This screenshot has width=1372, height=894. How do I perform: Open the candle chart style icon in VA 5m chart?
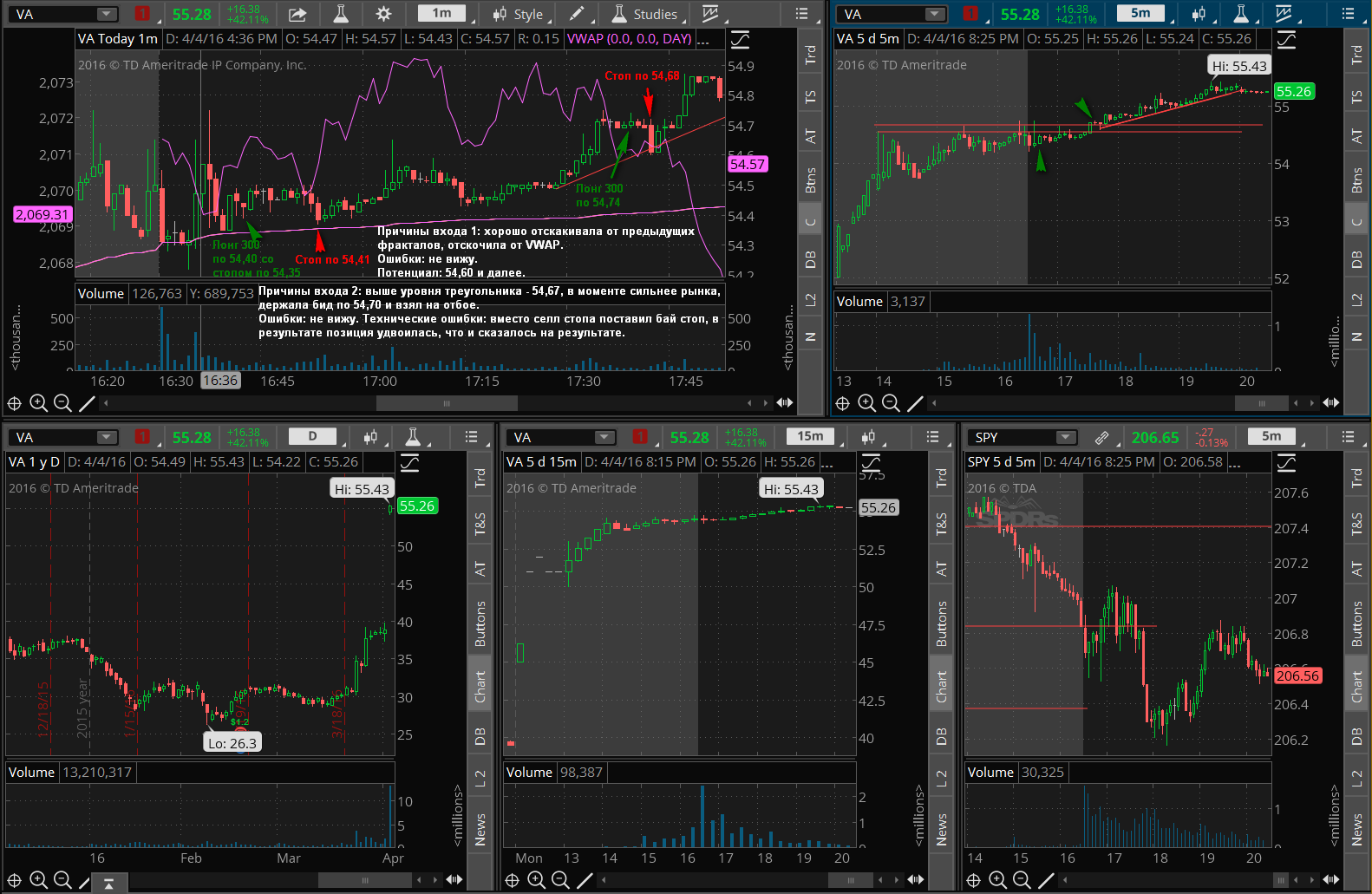coord(1199,14)
